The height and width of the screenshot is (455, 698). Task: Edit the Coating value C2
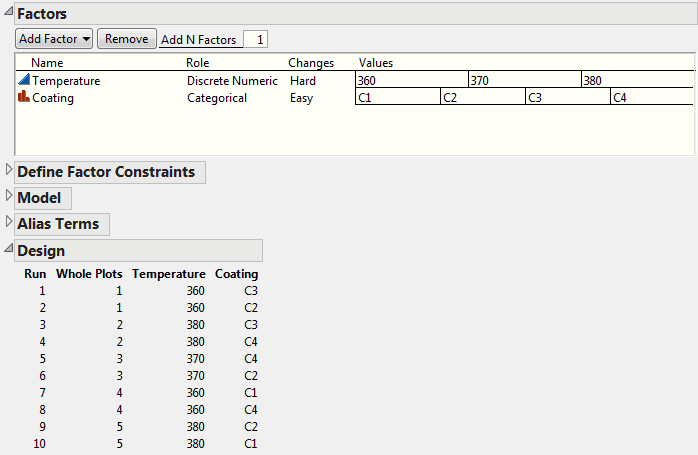(483, 97)
